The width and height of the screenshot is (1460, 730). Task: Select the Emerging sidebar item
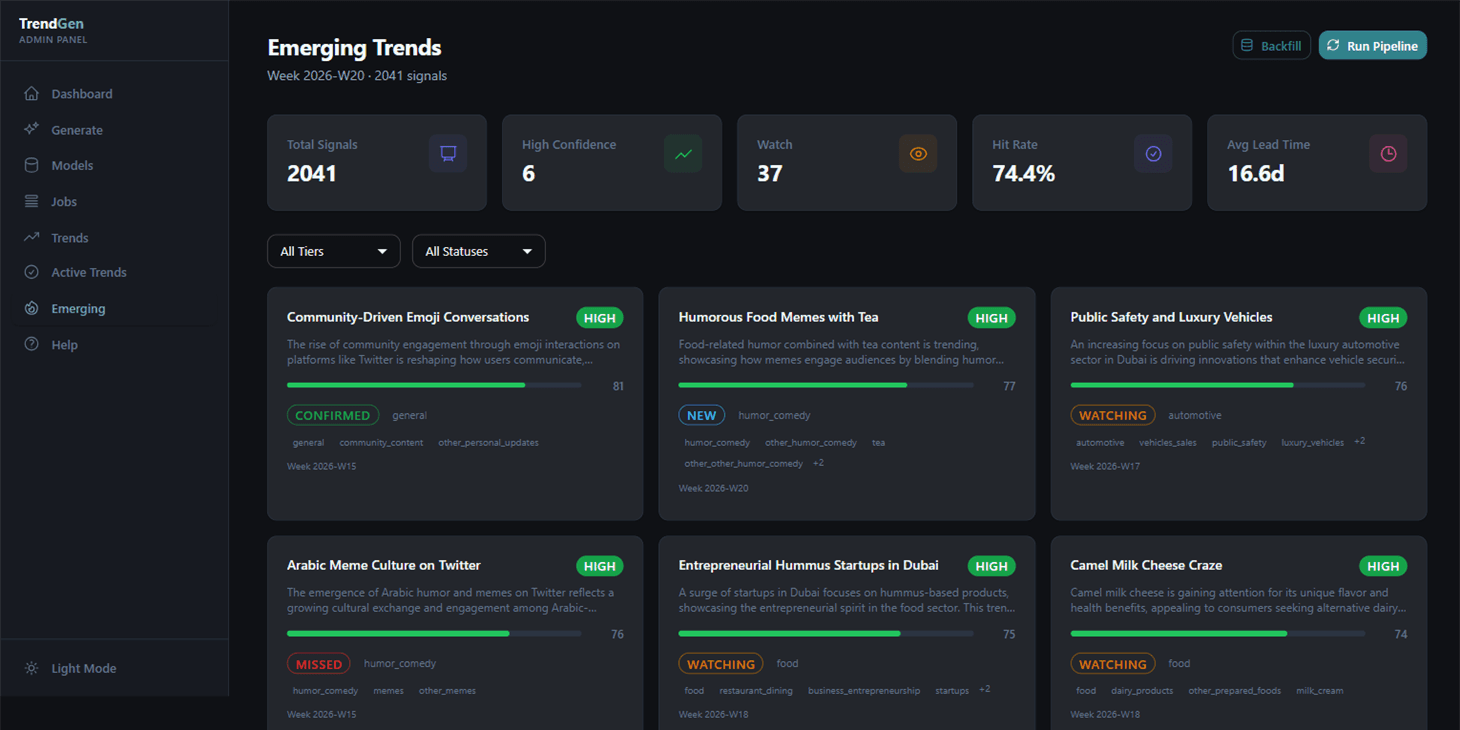tap(114, 308)
